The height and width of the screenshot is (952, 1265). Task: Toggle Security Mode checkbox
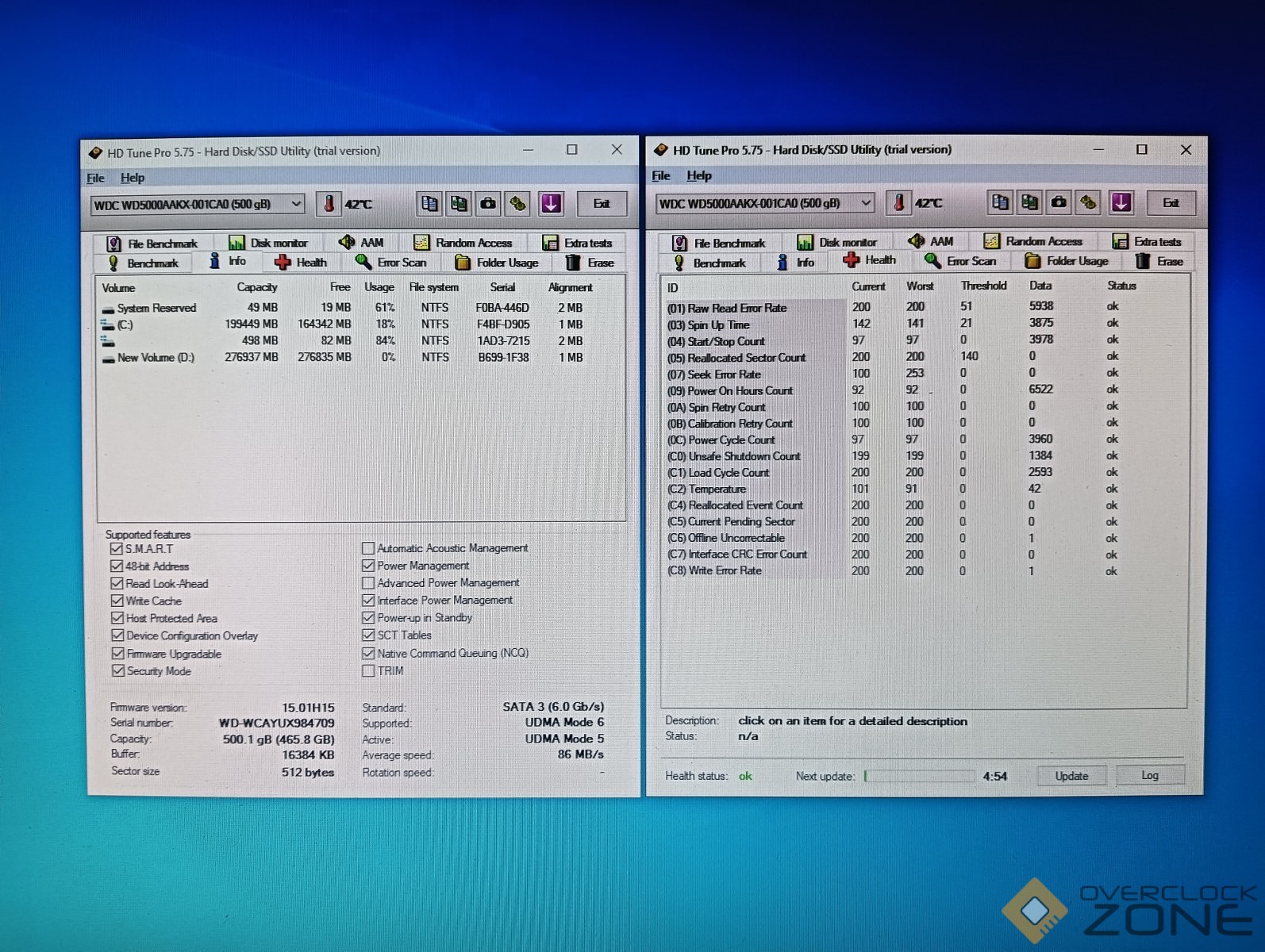point(117,671)
